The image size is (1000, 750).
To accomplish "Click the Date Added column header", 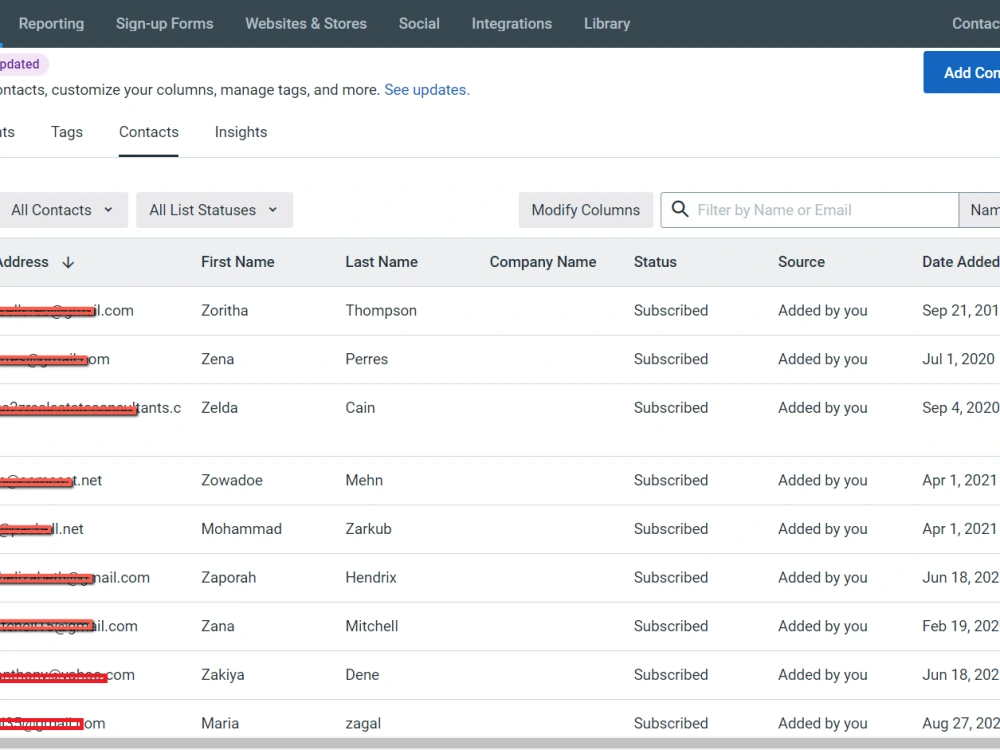I will (960, 262).
